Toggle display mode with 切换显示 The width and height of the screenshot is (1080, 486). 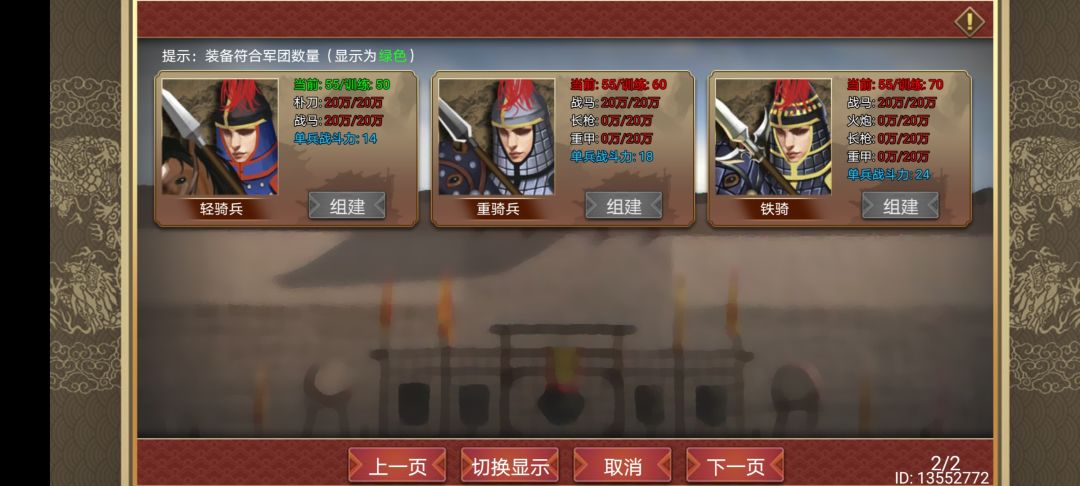pyautogui.click(x=510, y=465)
